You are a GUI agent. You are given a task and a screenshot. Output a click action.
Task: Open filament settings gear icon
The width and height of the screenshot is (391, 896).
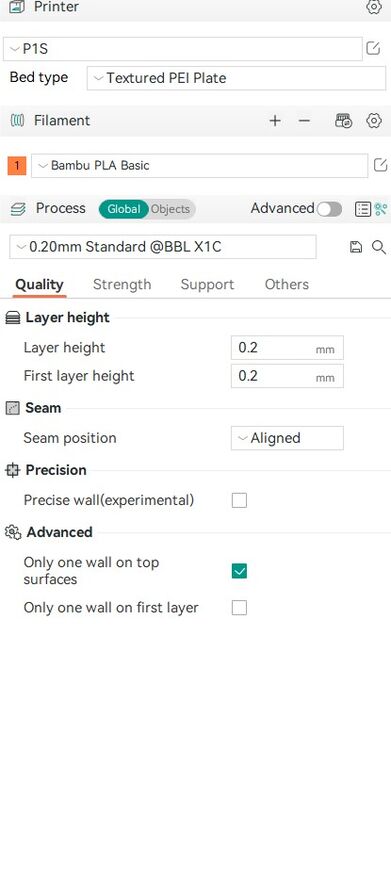click(373, 121)
